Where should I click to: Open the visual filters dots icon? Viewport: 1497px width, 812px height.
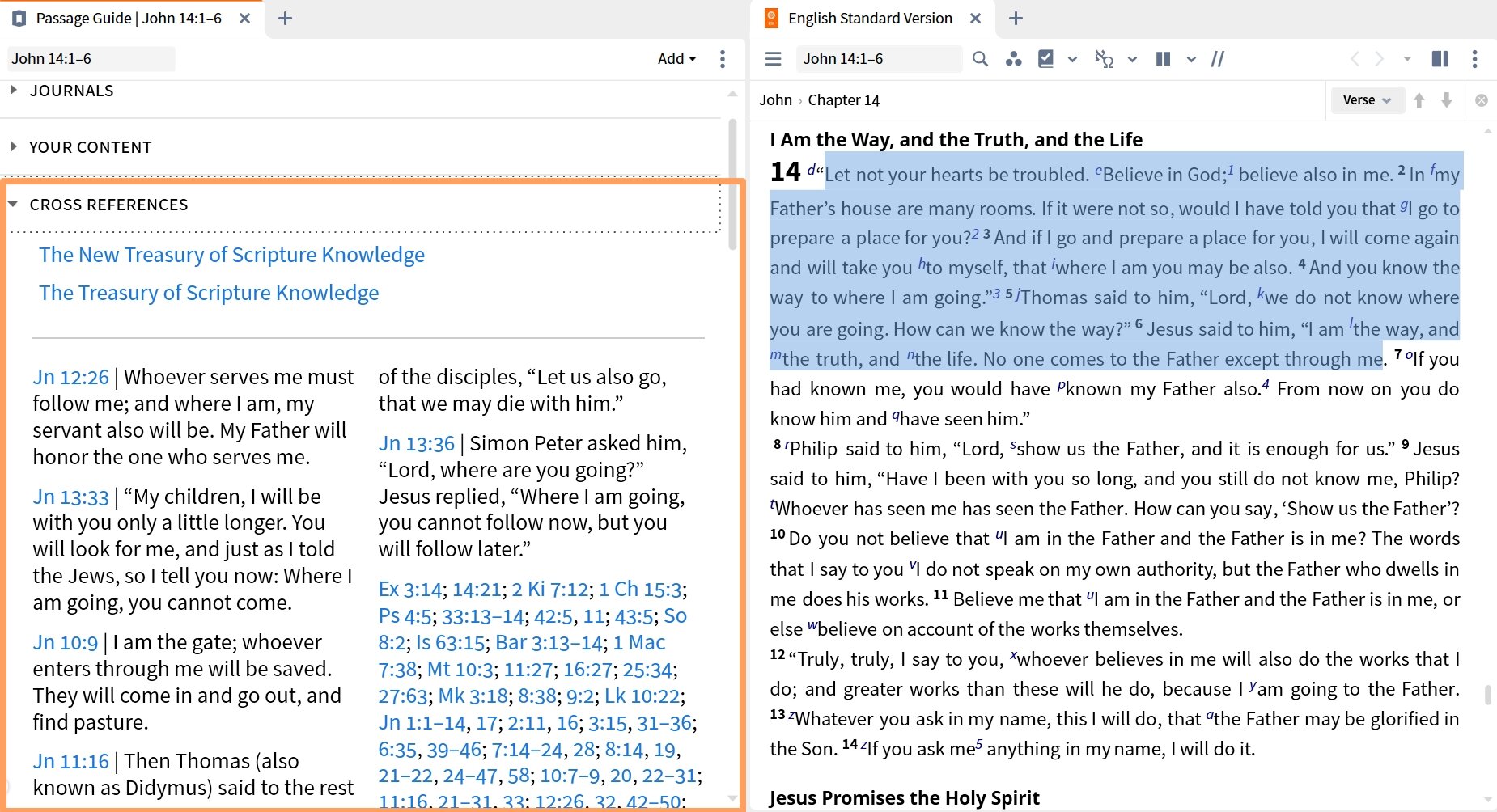tap(1013, 59)
